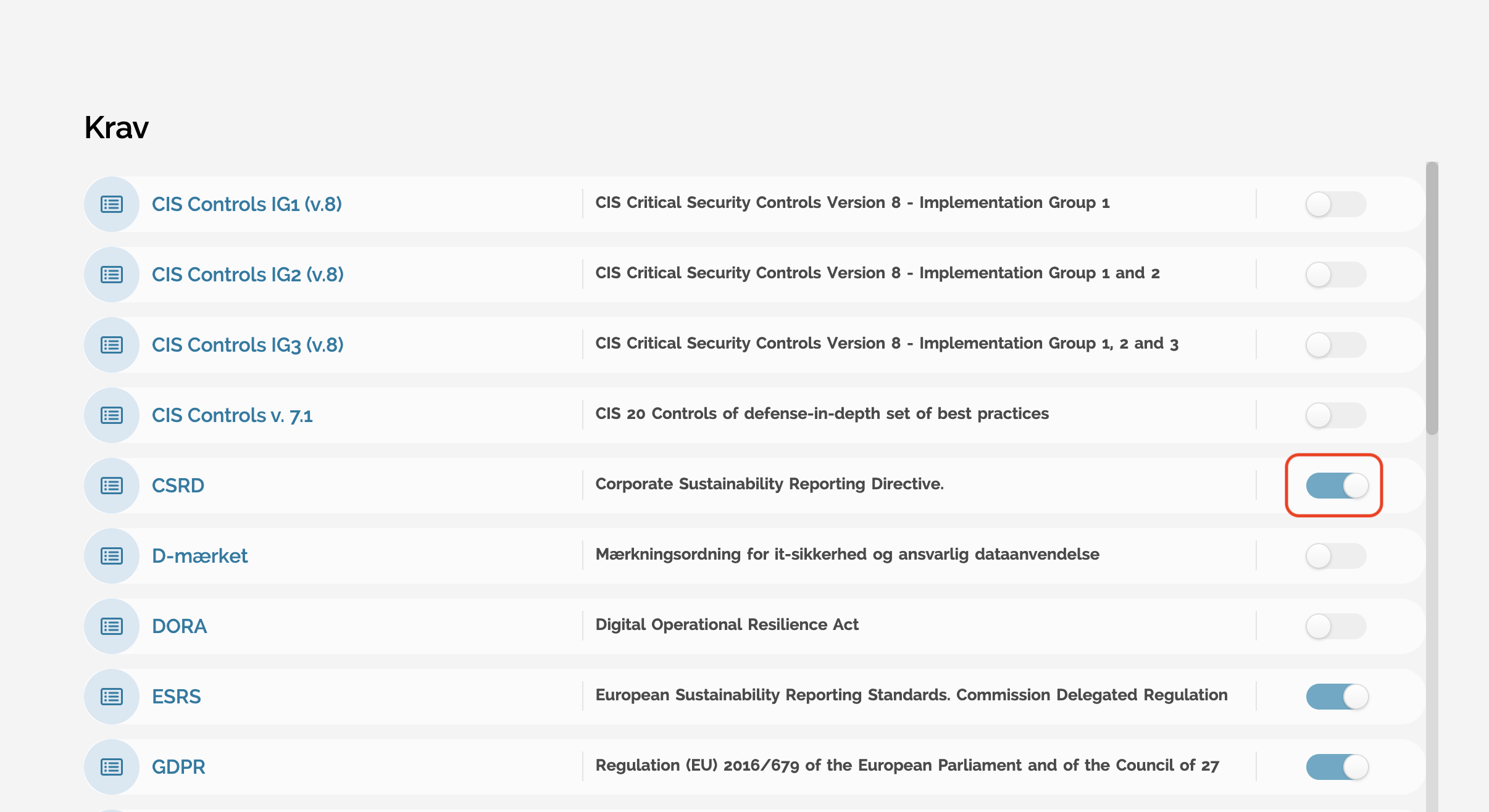
Task: Click the list icon beside DORA
Action: (x=112, y=626)
